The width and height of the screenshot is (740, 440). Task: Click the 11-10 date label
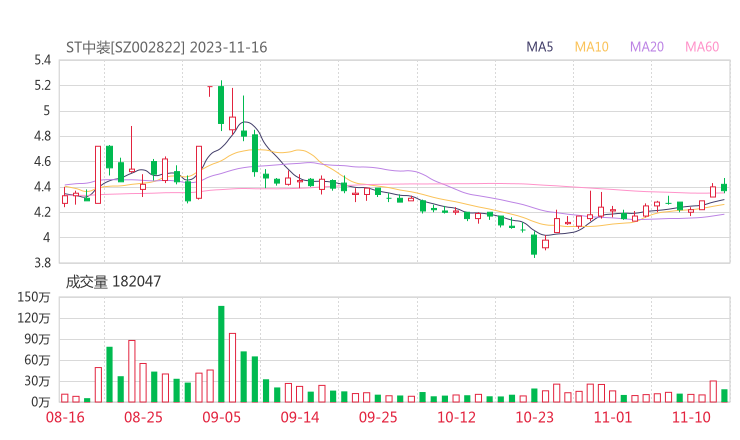[691, 417]
